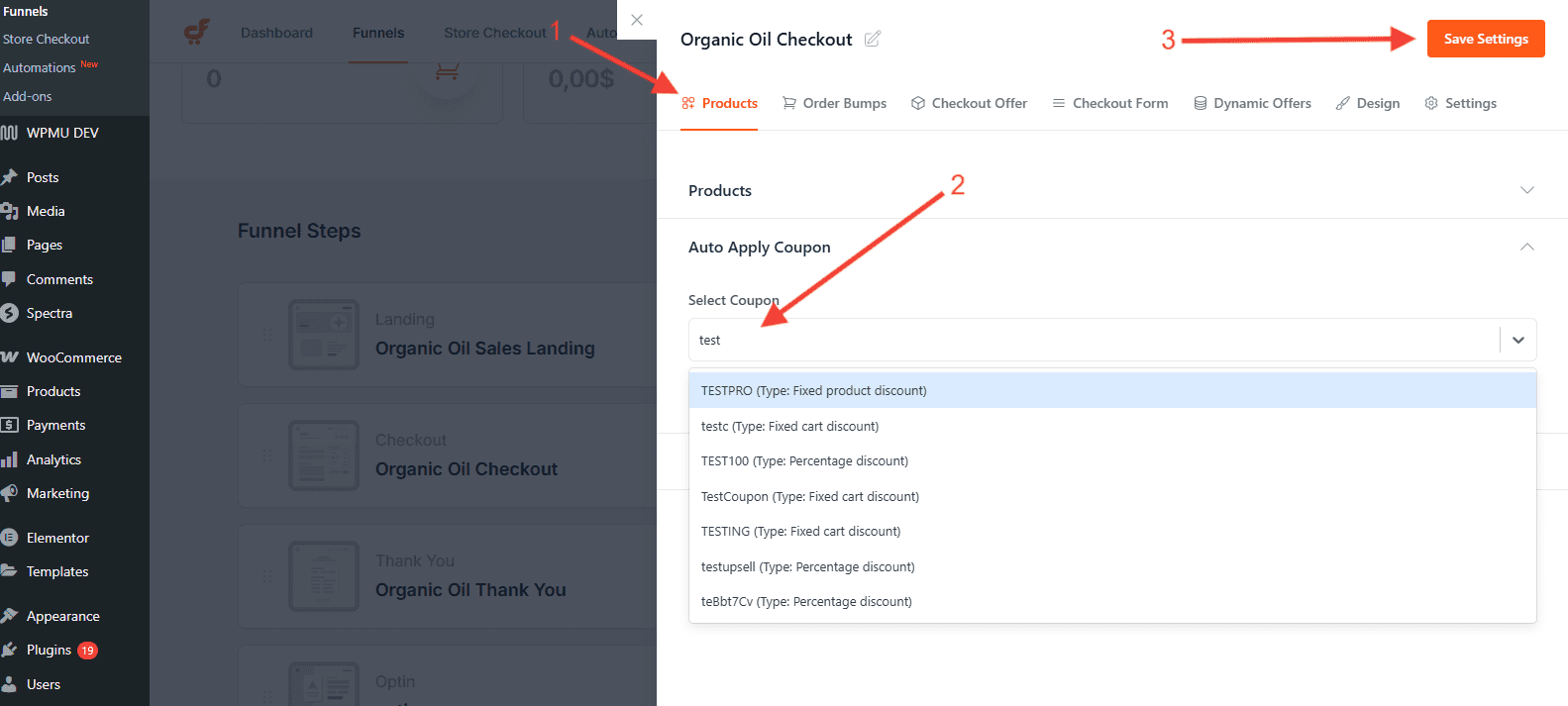Select the TESTPRO fixed product discount coupon

(x=813, y=390)
